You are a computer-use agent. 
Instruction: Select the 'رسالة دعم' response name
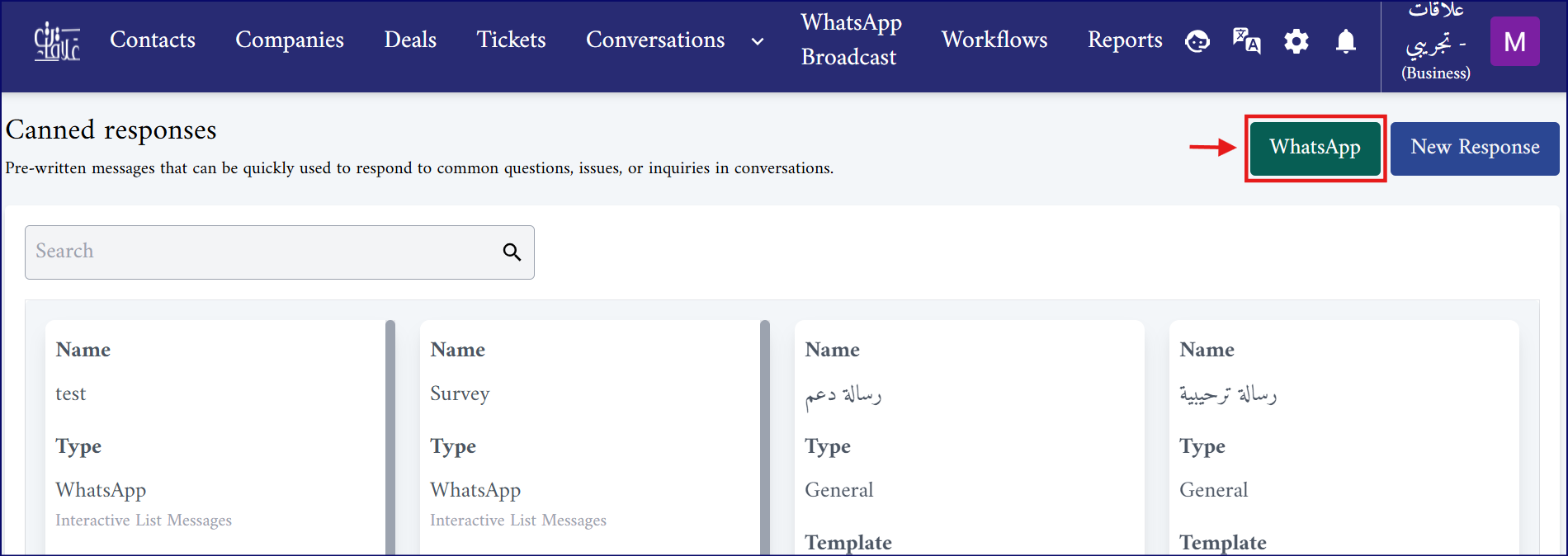tap(843, 395)
